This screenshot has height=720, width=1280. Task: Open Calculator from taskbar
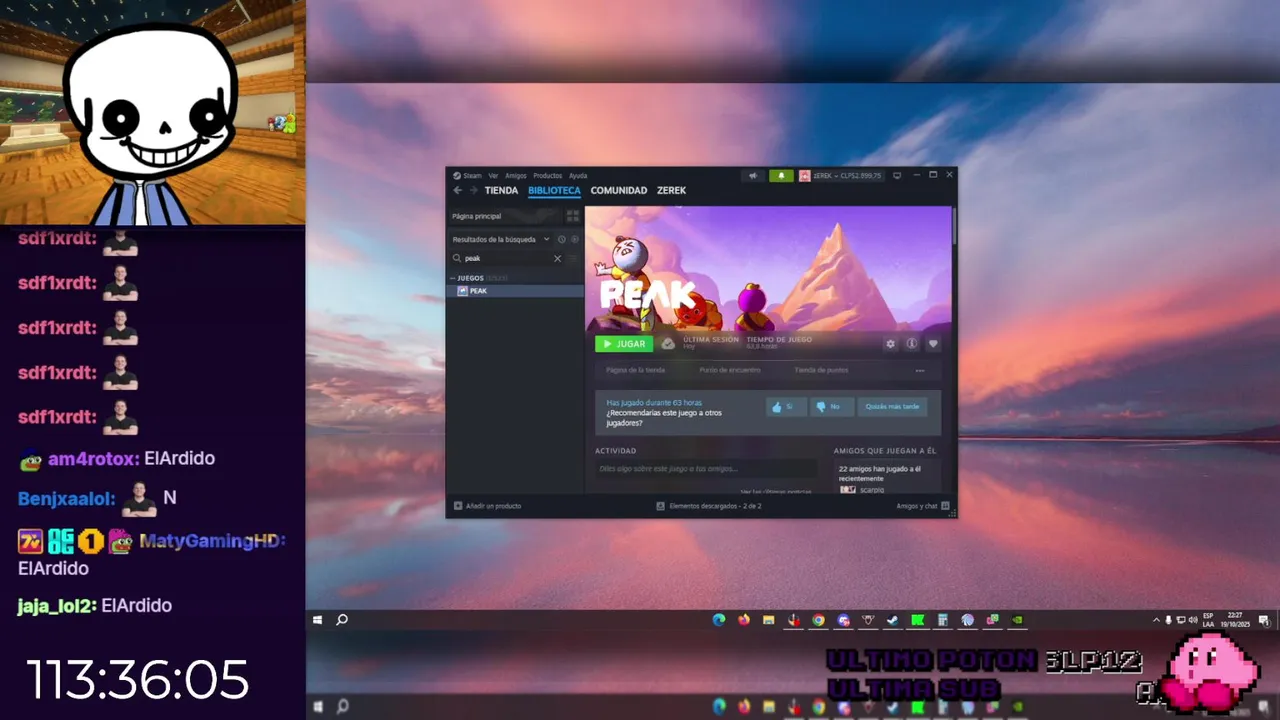[943, 620]
